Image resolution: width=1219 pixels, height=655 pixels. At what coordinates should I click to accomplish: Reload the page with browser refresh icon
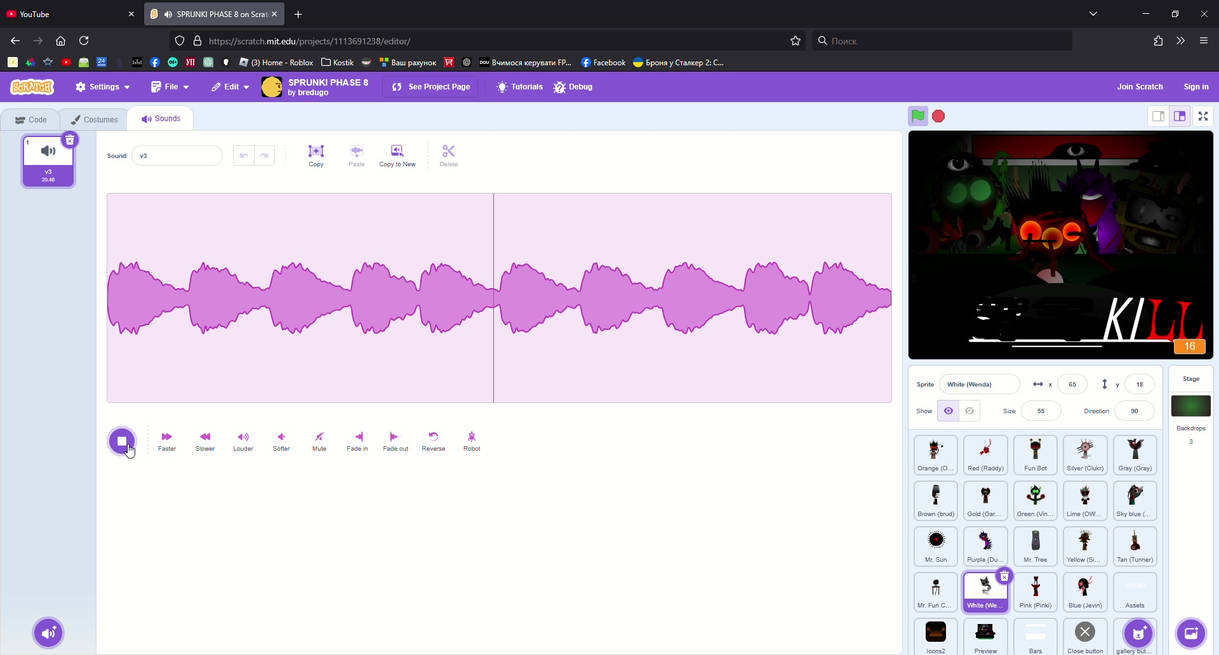point(84,41)
